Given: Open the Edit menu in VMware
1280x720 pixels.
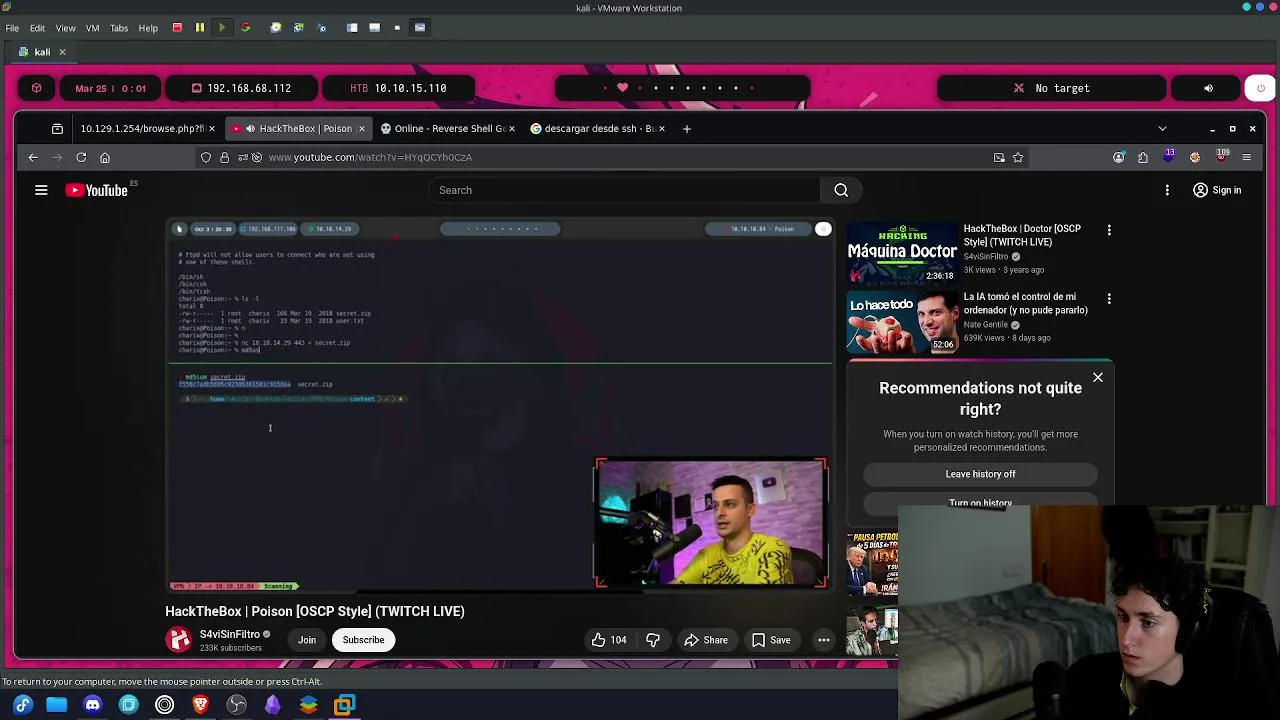Looking at the screenshot, I should tap(37, 28).
